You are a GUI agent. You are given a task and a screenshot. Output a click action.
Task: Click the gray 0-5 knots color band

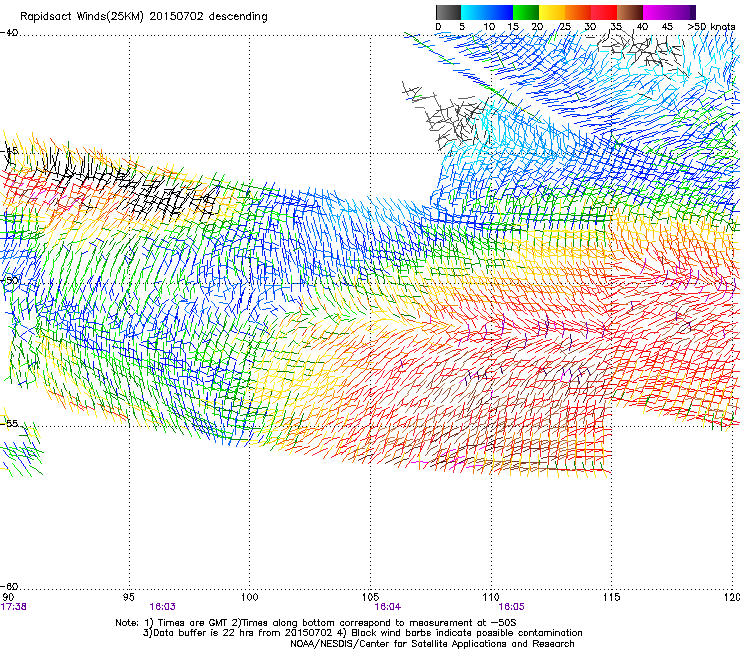click(x=448, y=12)
